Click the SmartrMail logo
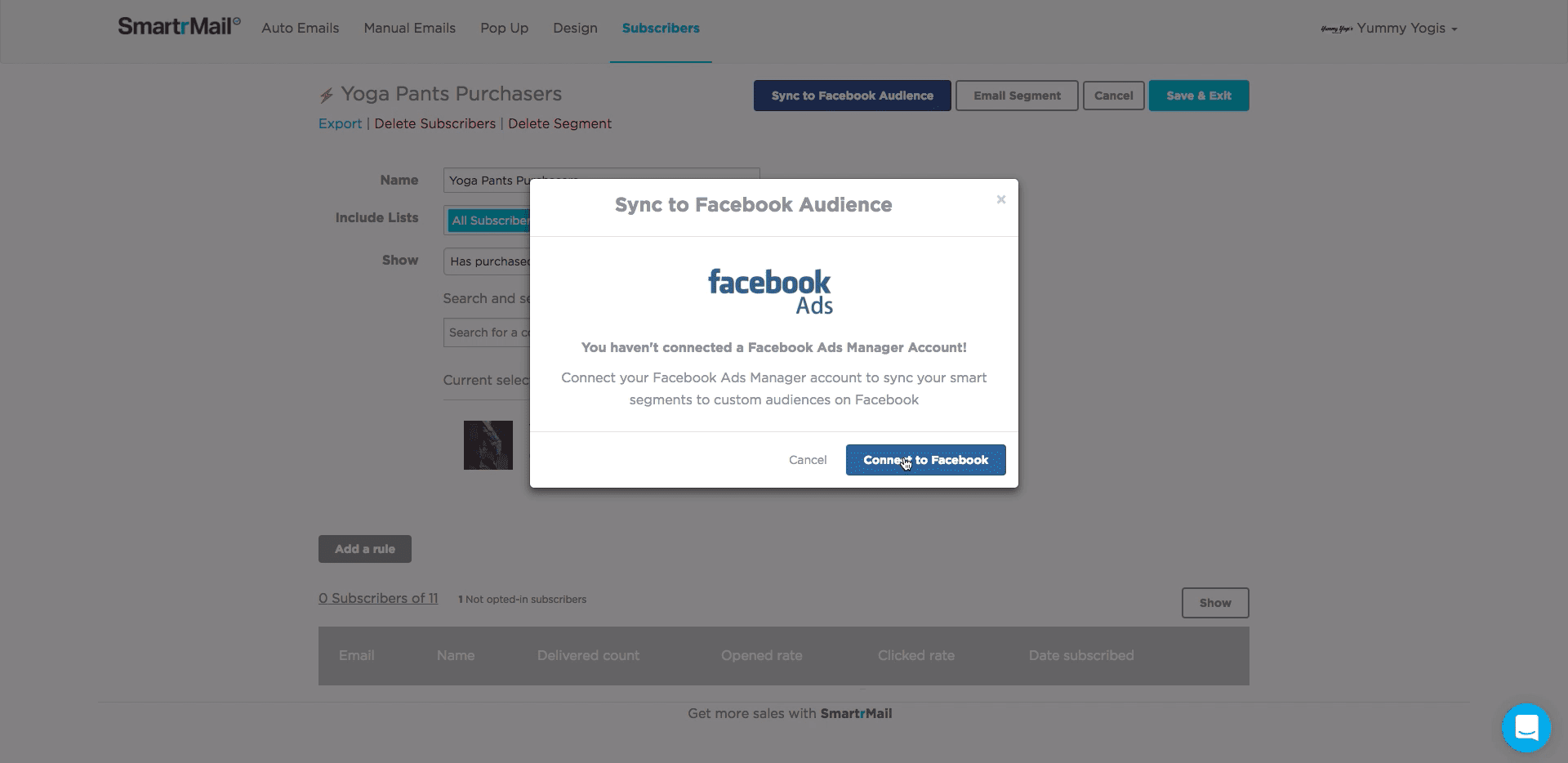The height and width of the screenshot is (763, 1568). click(x=179, y=27)
